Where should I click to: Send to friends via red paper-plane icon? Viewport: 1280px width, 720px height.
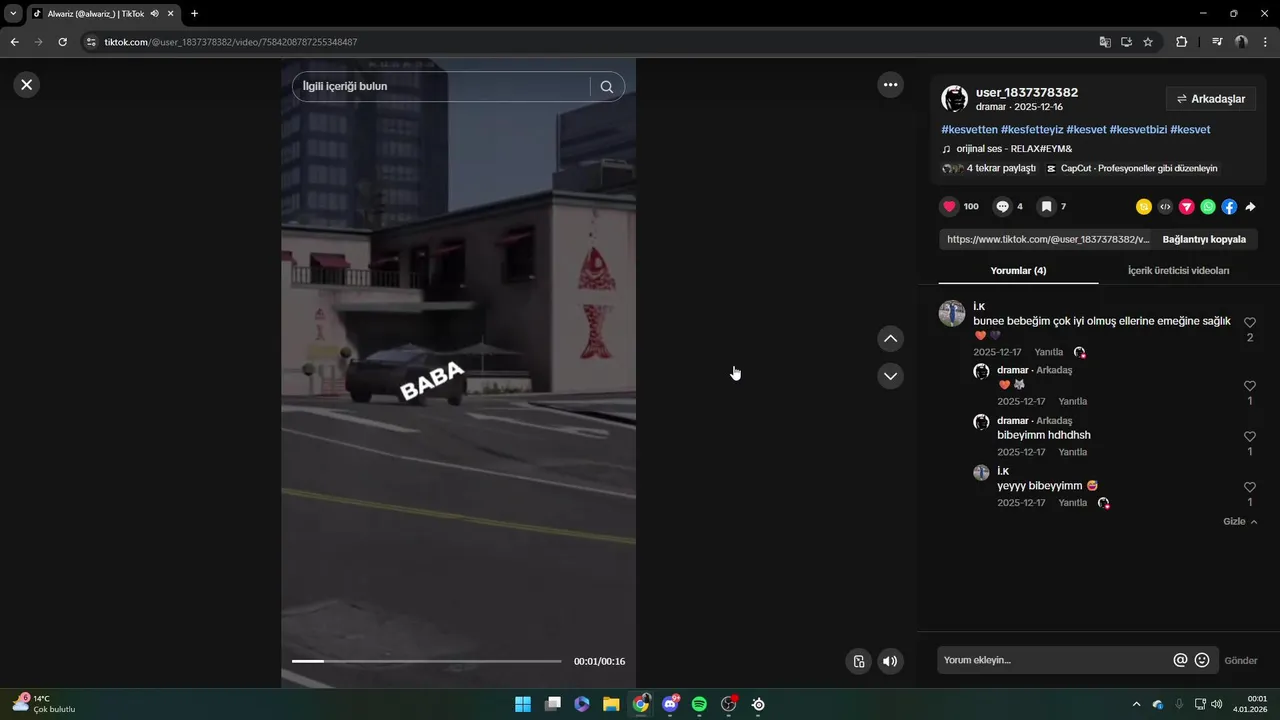(1187, 207)
